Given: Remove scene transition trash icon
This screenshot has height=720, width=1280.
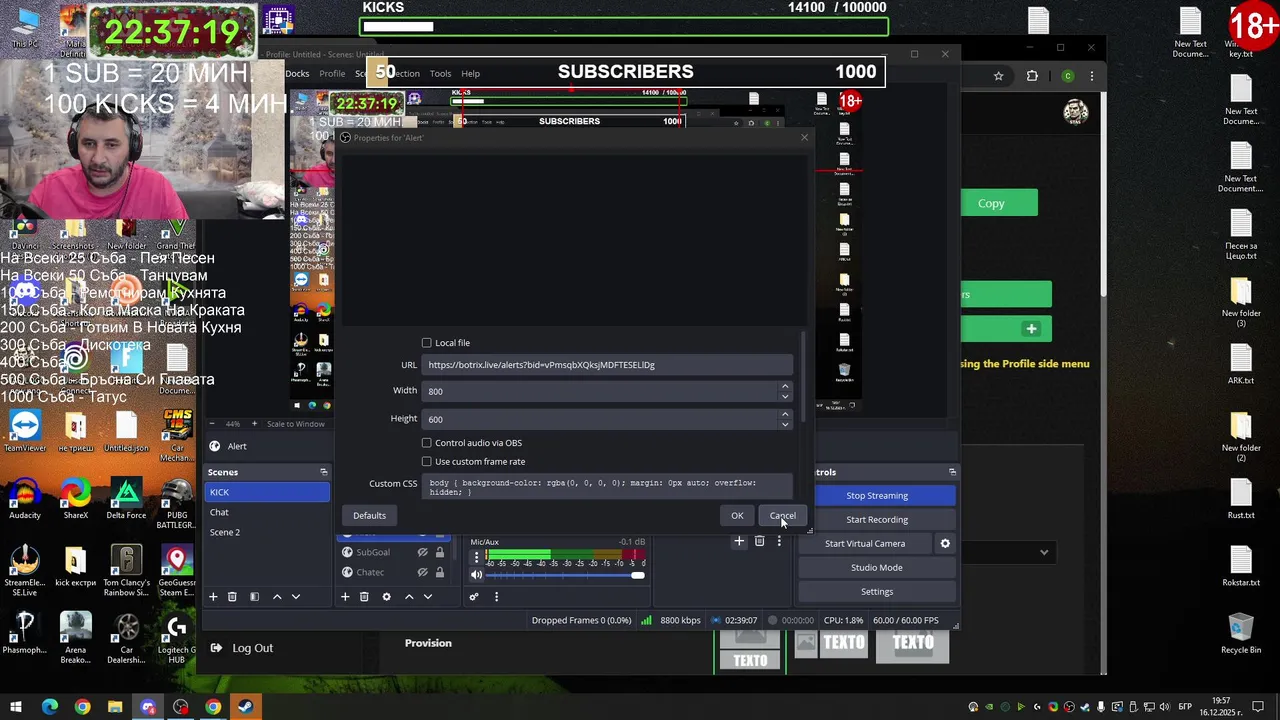Looking at the screenshot, I should (x=759, y=541).
